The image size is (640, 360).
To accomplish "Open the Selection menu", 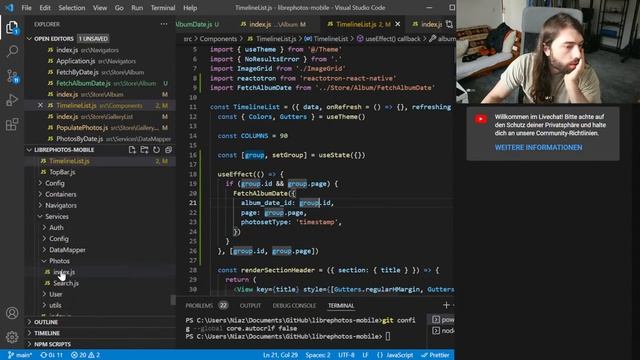I will point(72,7).
